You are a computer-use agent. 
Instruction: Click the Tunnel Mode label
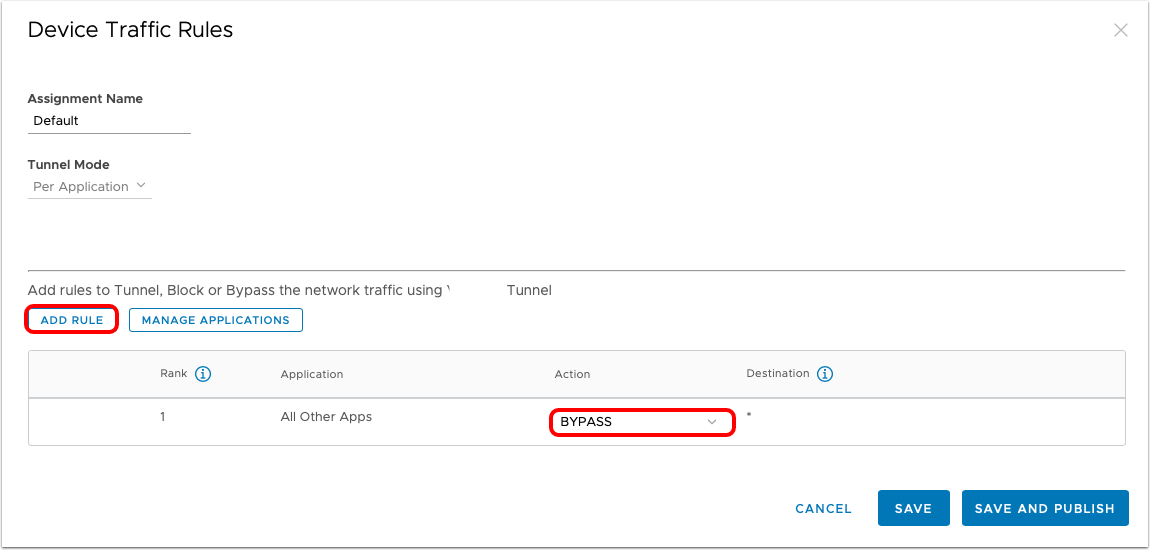[68, 165]
